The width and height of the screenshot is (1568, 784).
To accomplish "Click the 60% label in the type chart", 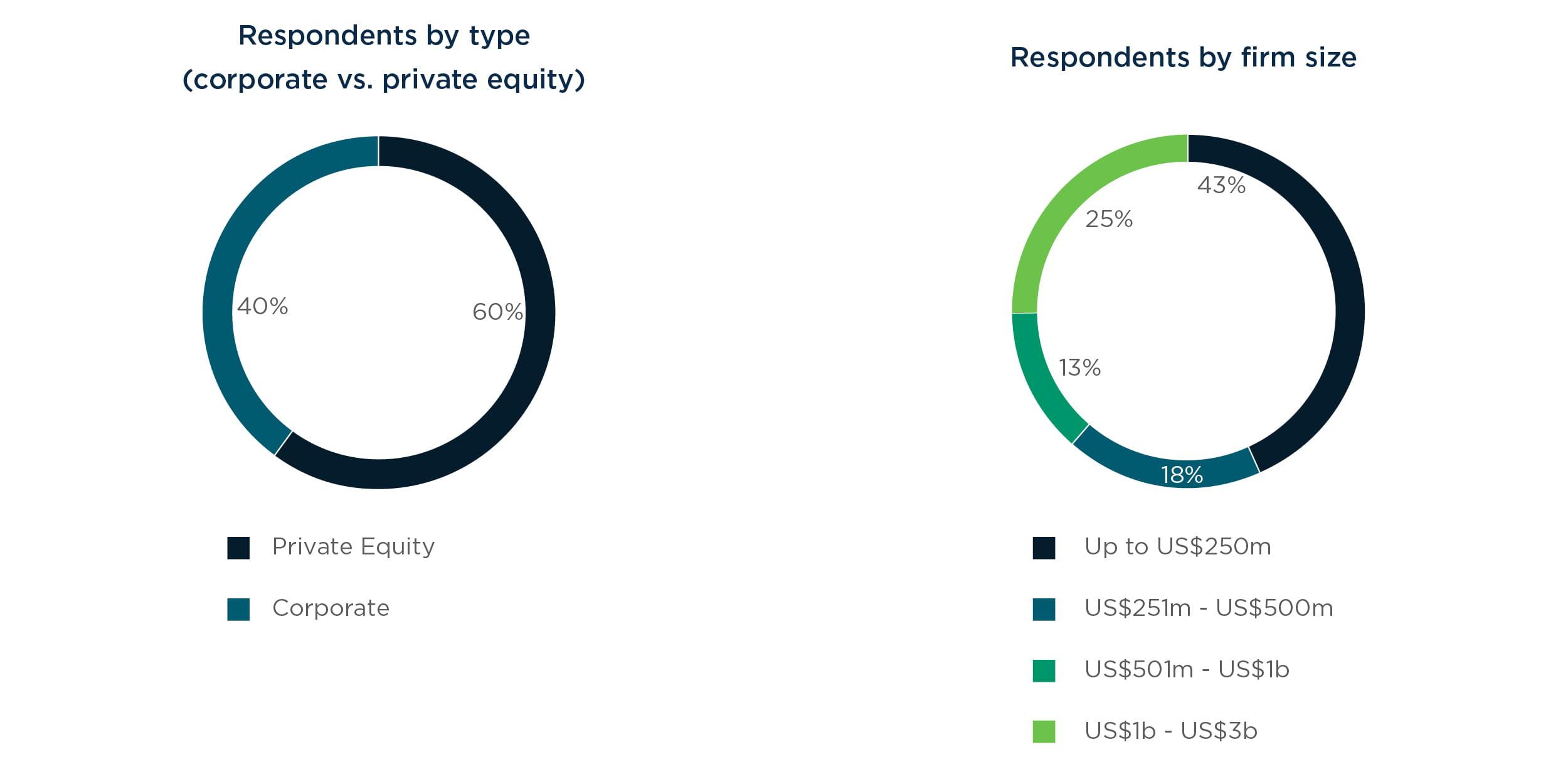I will pos(497,312).
